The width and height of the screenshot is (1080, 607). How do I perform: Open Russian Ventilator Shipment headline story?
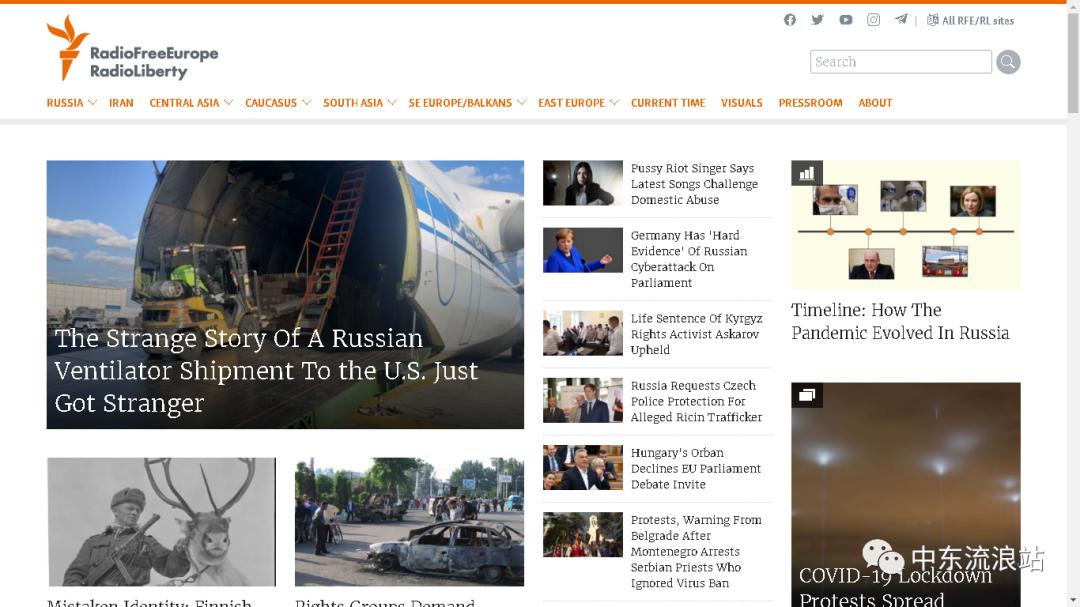click(x=266, y=371)
